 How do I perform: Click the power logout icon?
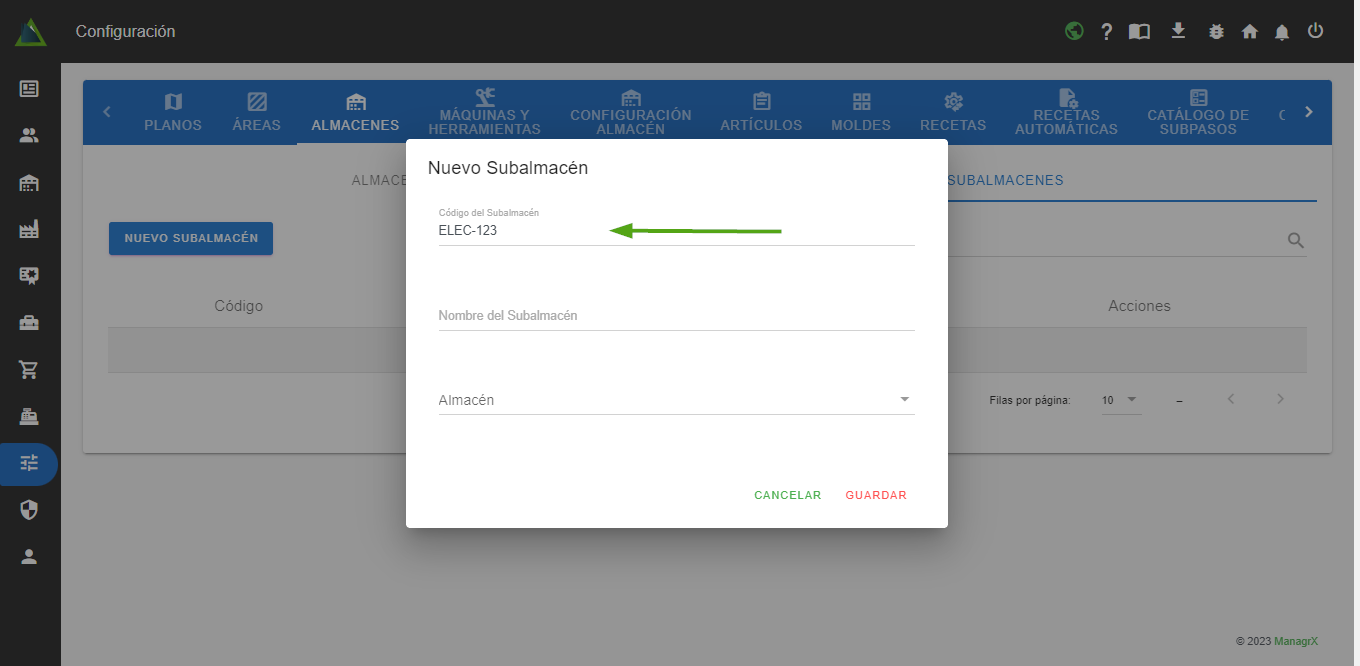pos(1316,31)
